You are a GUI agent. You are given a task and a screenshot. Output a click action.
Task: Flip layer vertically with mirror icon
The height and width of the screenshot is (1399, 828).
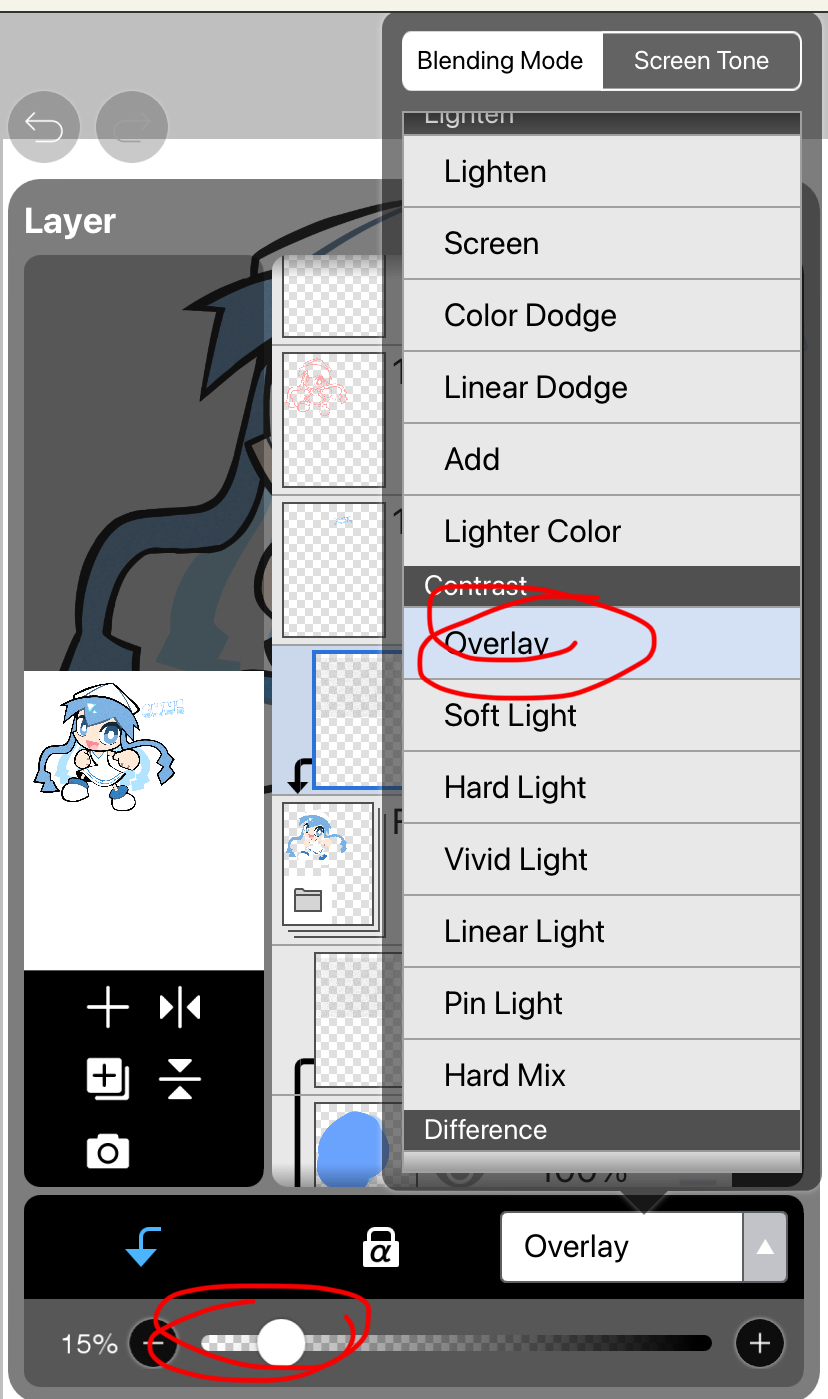[x=180, y=1079]
